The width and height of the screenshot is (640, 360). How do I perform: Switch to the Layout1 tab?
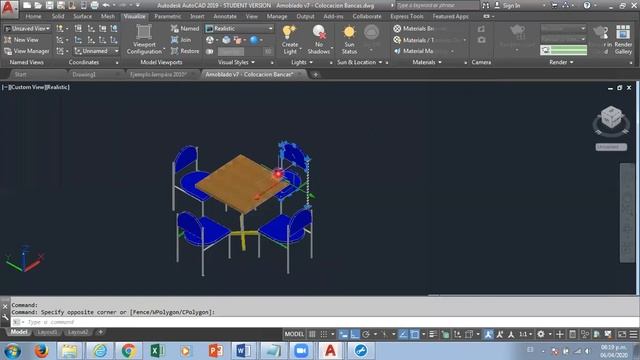pos(47,332)
